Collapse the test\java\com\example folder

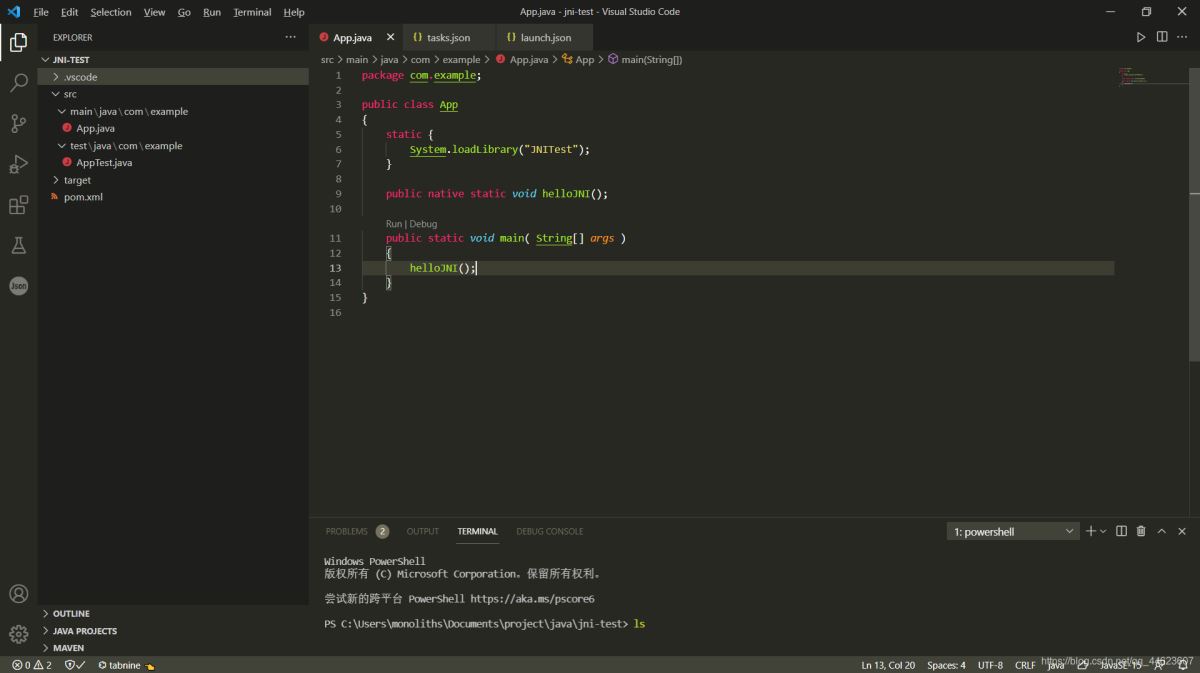(x=174, y=145)
